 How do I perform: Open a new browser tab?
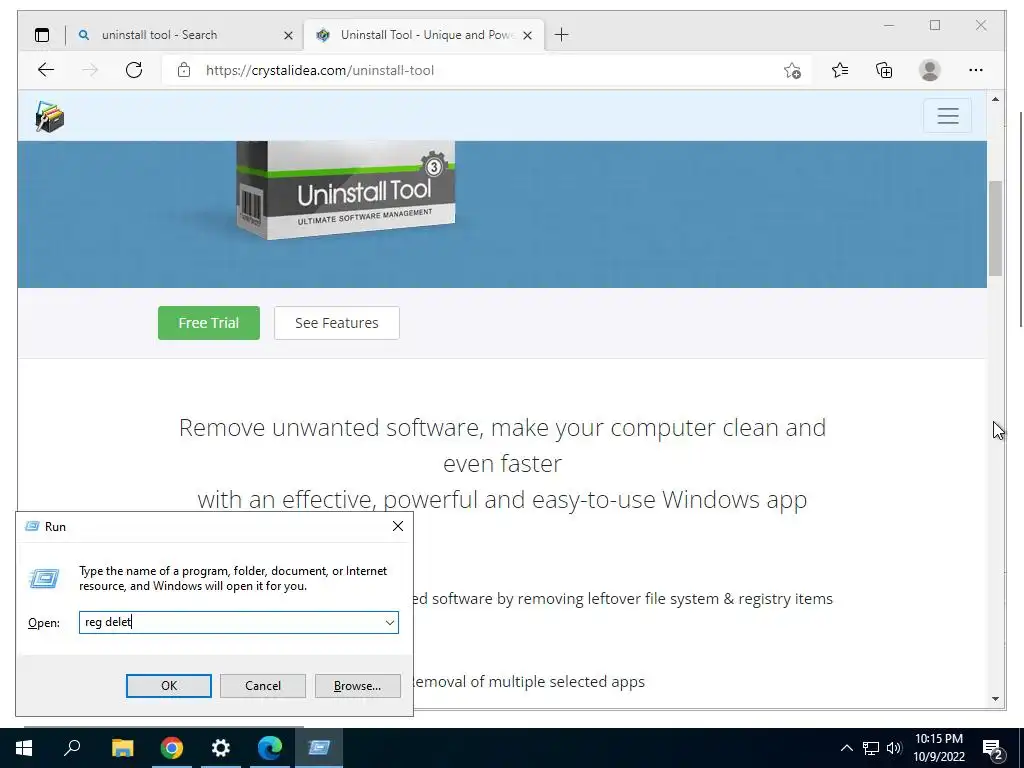pos(561,35)
